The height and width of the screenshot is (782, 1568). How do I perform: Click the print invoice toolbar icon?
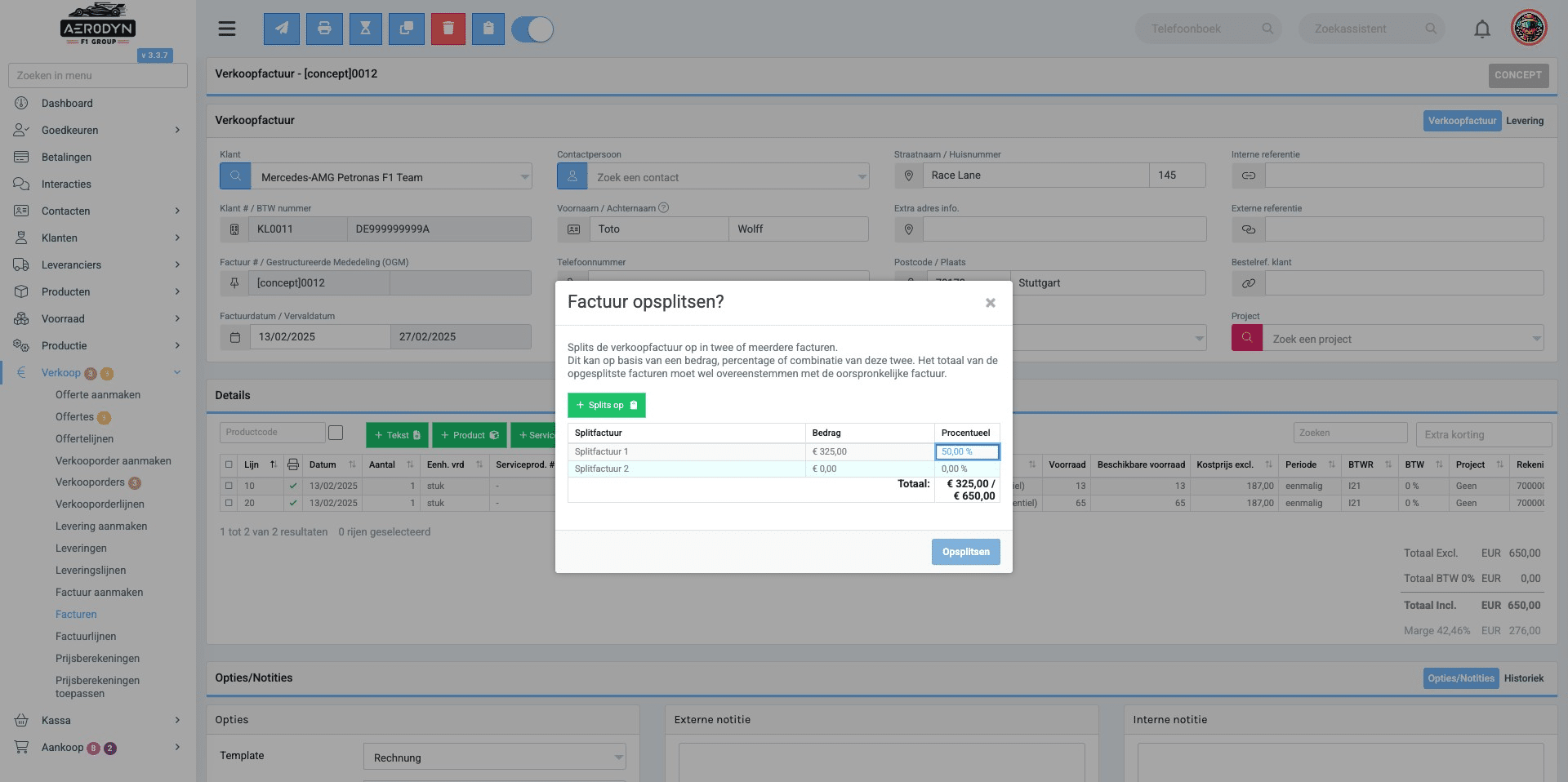[324, 29]
